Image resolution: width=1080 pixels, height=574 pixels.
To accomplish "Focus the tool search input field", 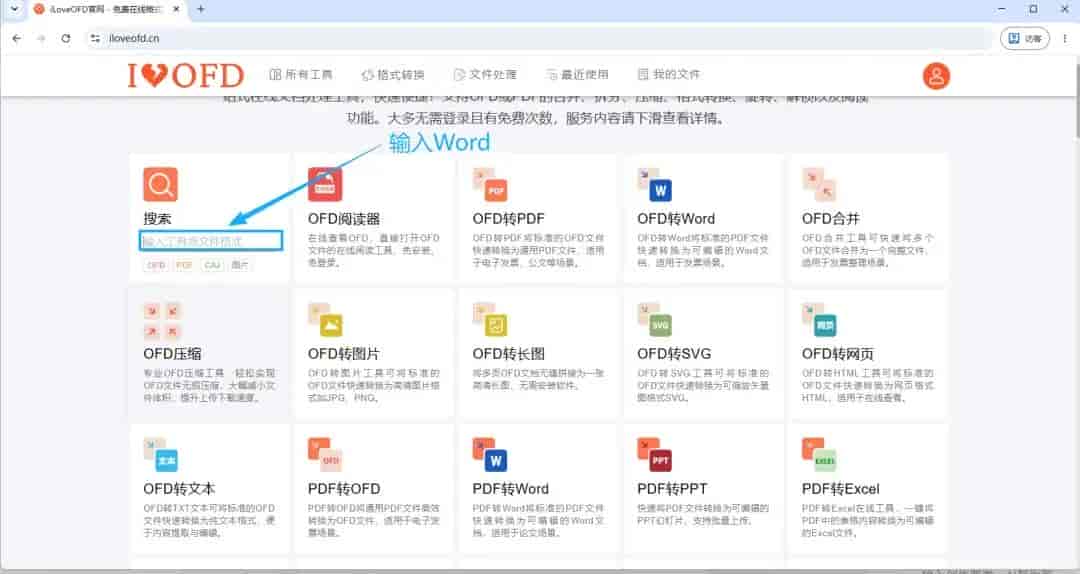I will [x=211, y=241].
